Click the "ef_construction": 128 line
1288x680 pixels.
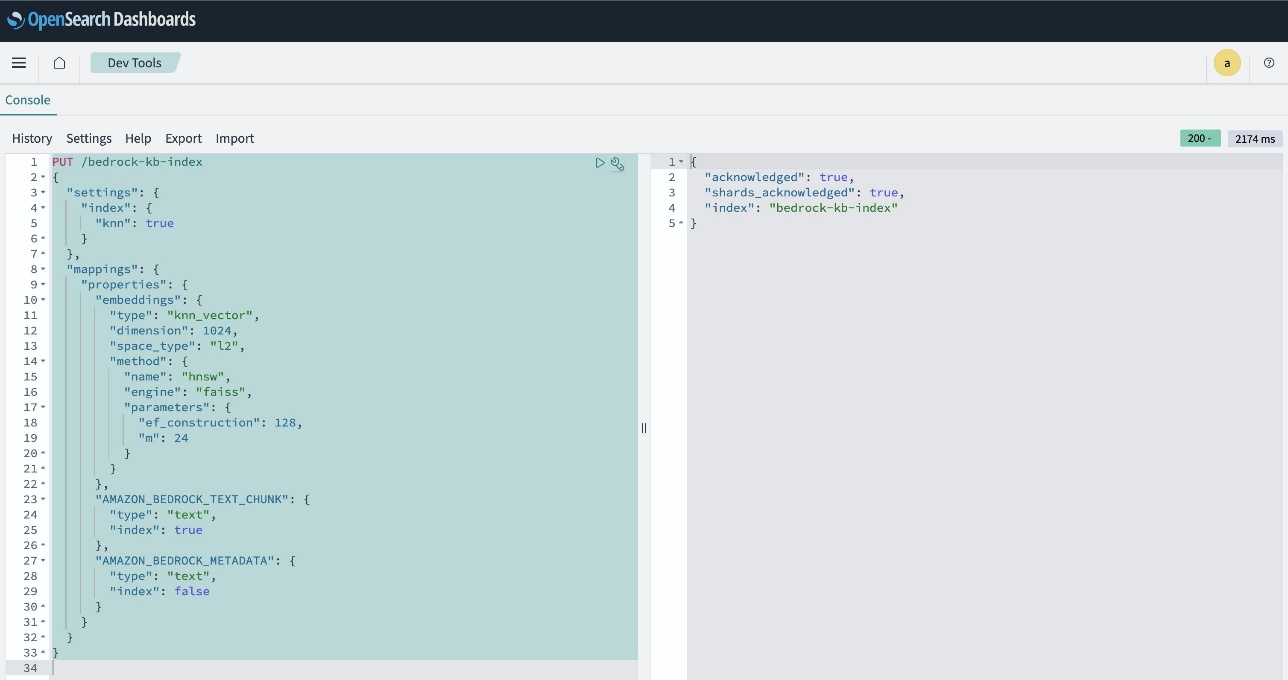pyautogui.click(x=221, y=422)
